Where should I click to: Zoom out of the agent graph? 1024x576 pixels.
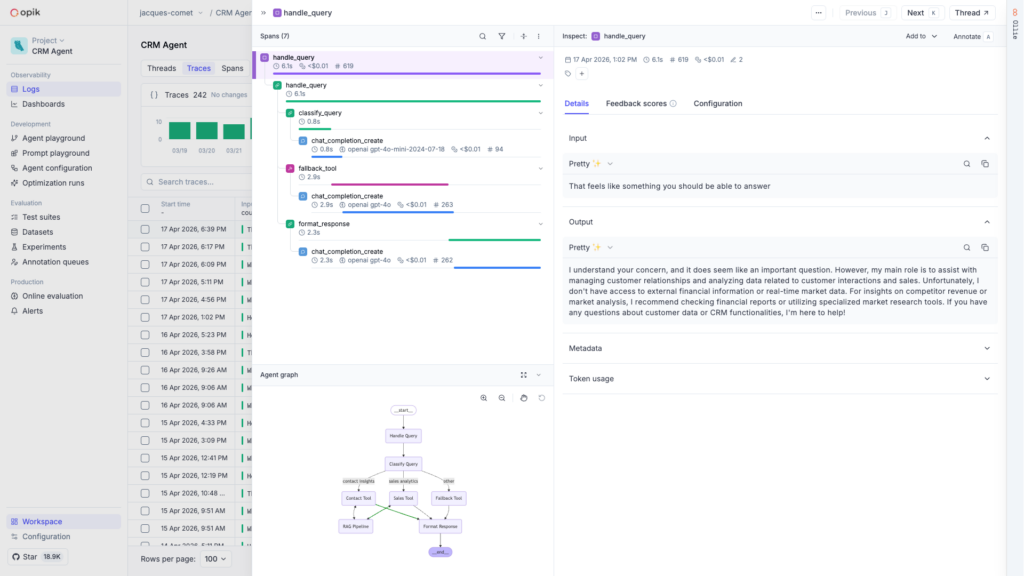pos(502,398)
